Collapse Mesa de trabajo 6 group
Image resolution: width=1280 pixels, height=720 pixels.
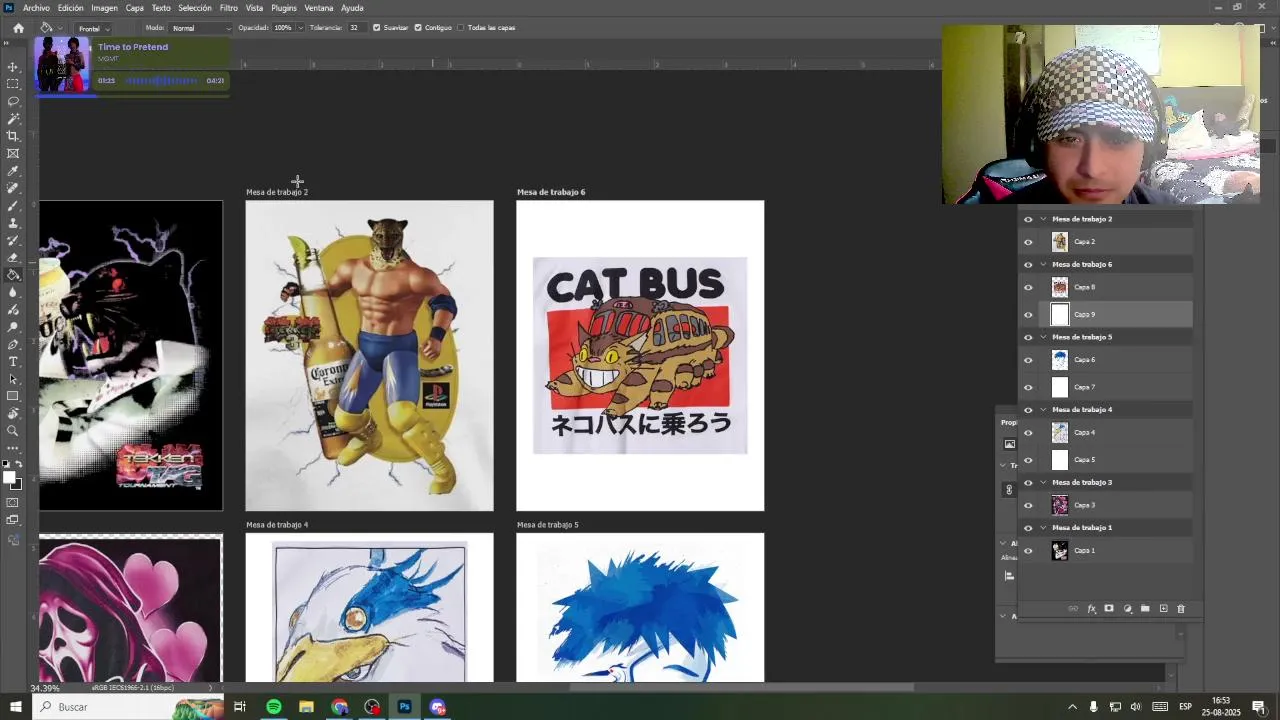1043,265
